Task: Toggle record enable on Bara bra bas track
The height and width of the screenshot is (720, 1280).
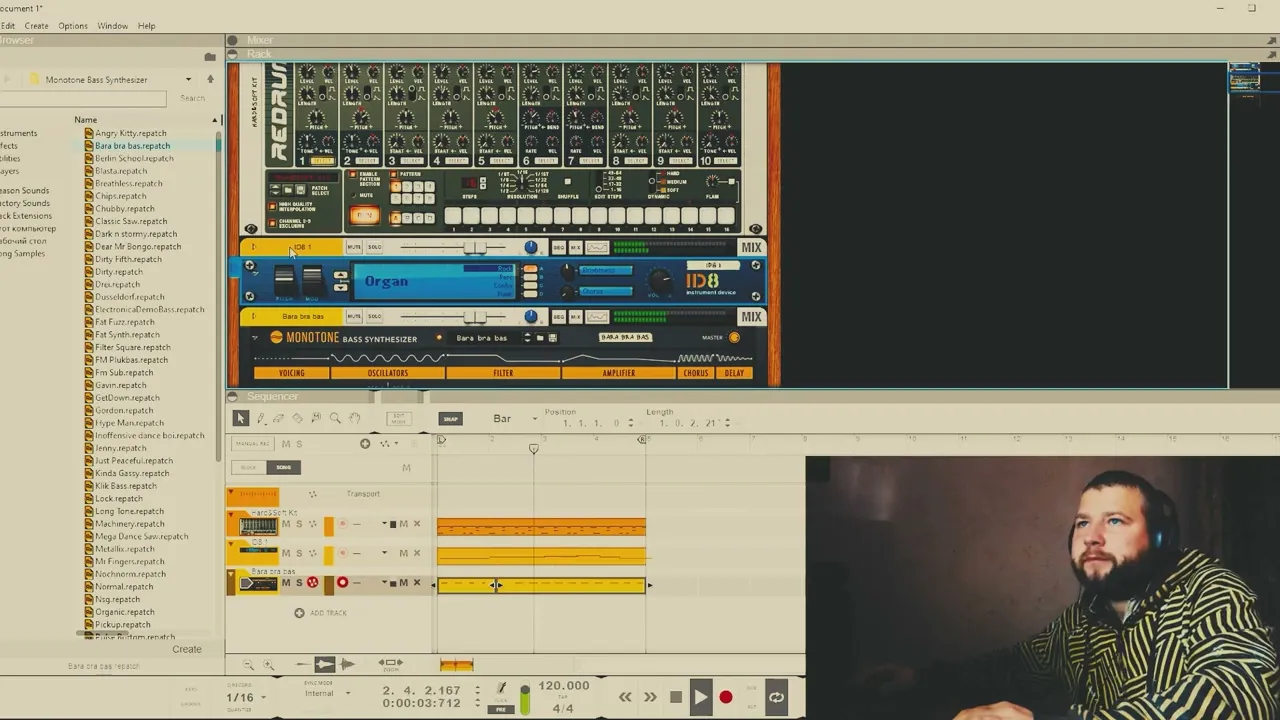Action: pos(342,583)
